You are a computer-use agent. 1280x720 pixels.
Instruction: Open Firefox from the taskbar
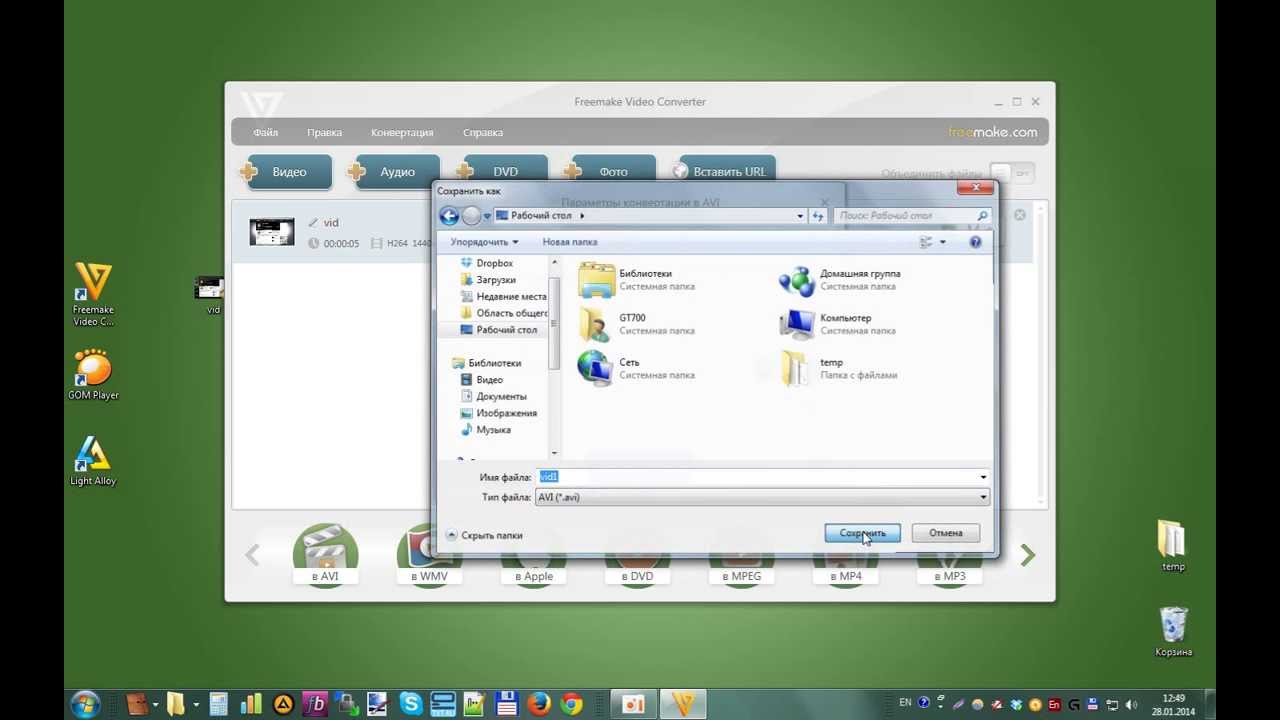[538, 704]
